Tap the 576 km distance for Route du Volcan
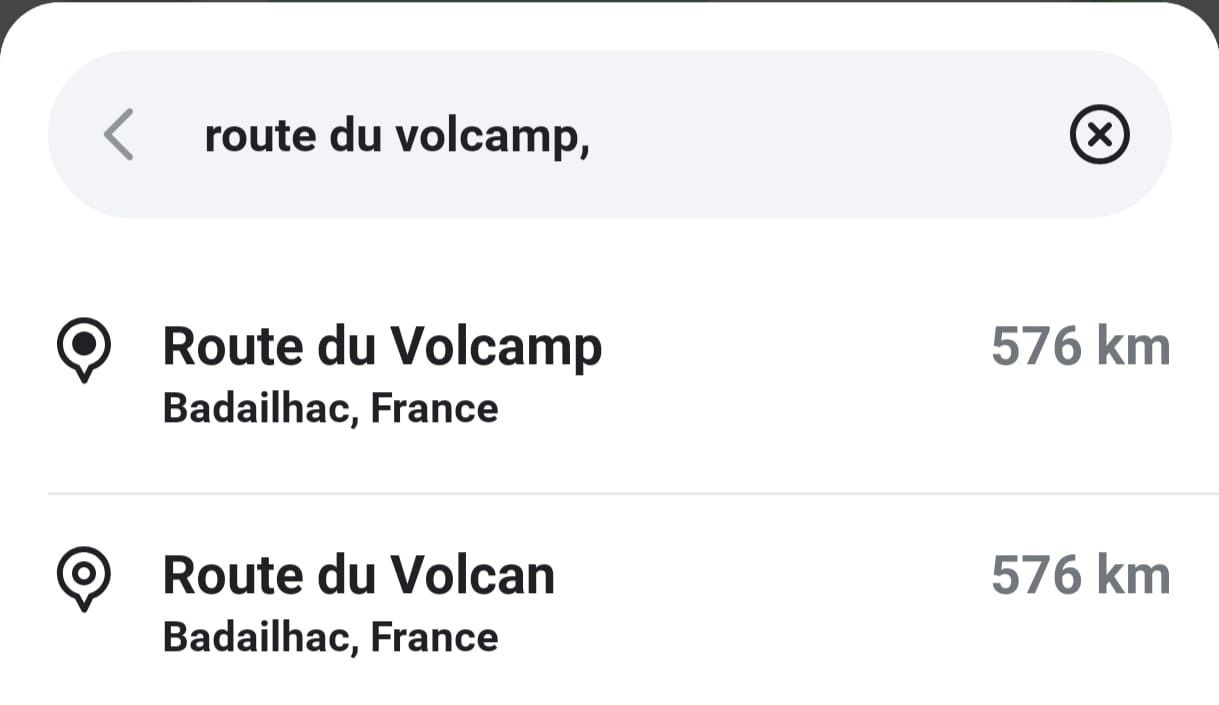 pos(1080,577)
